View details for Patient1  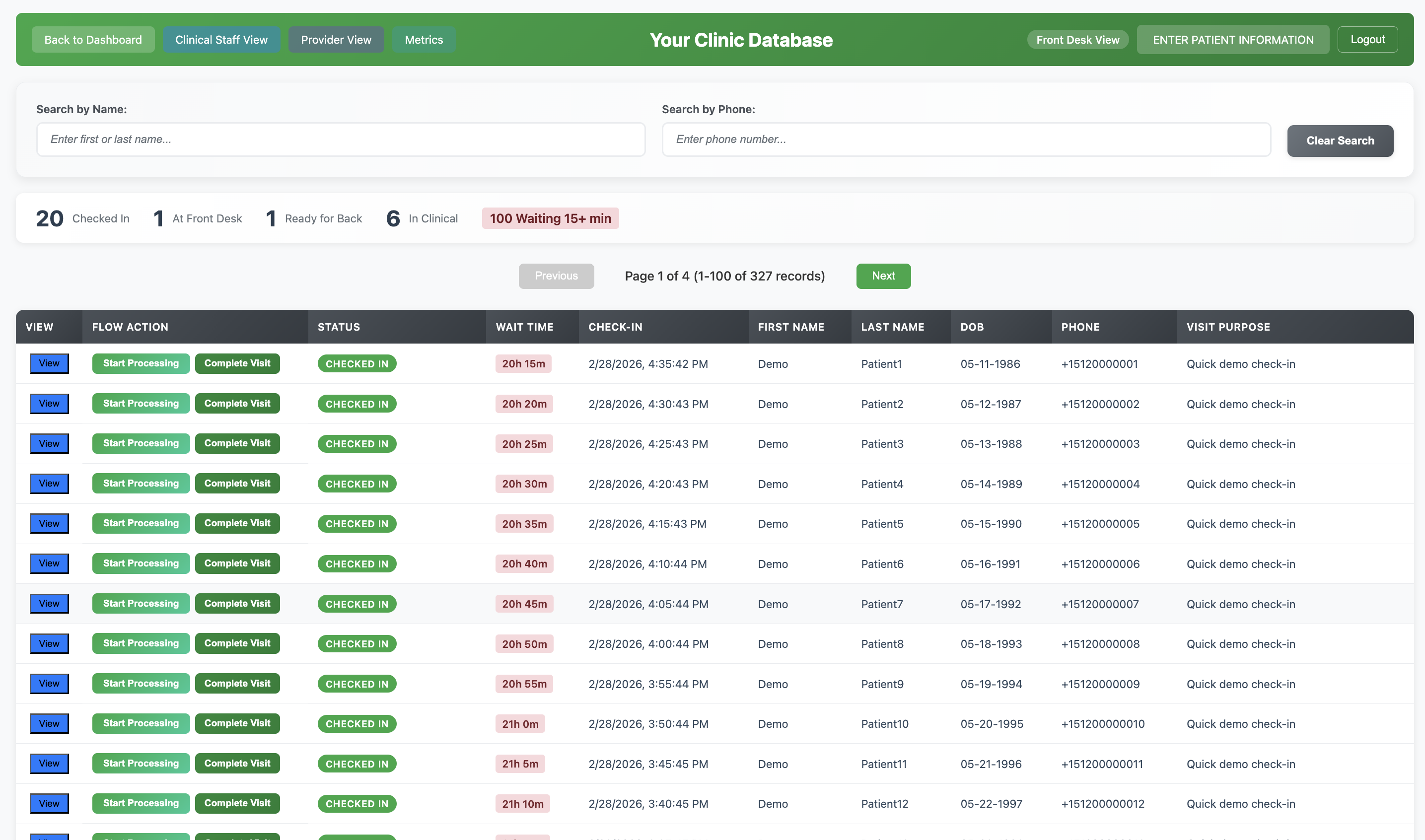click(49, 363)
